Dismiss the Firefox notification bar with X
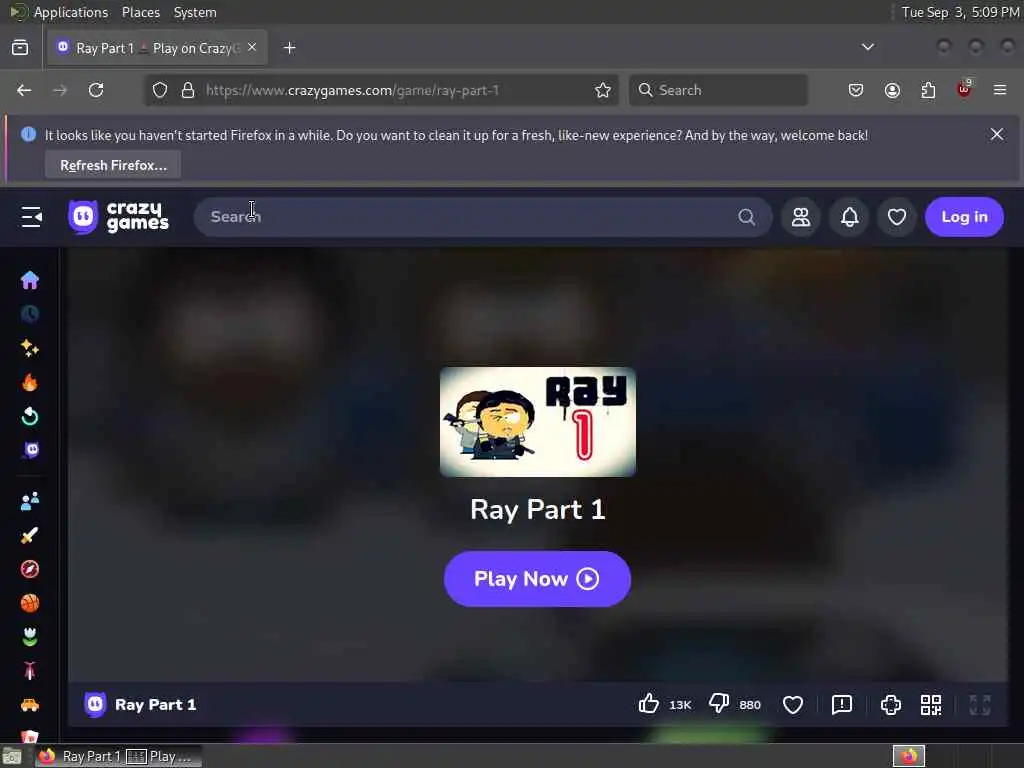 tap(997, 135)
